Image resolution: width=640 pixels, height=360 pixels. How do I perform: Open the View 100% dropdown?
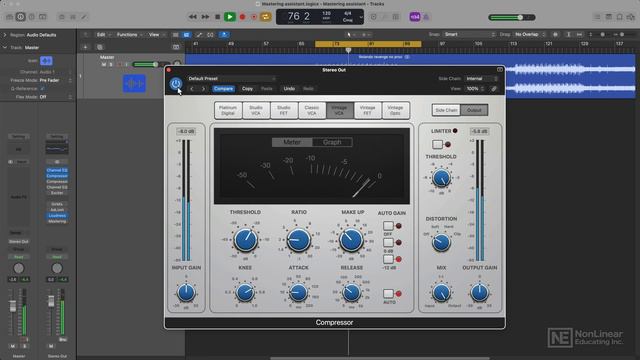click(x=475, y=89)
